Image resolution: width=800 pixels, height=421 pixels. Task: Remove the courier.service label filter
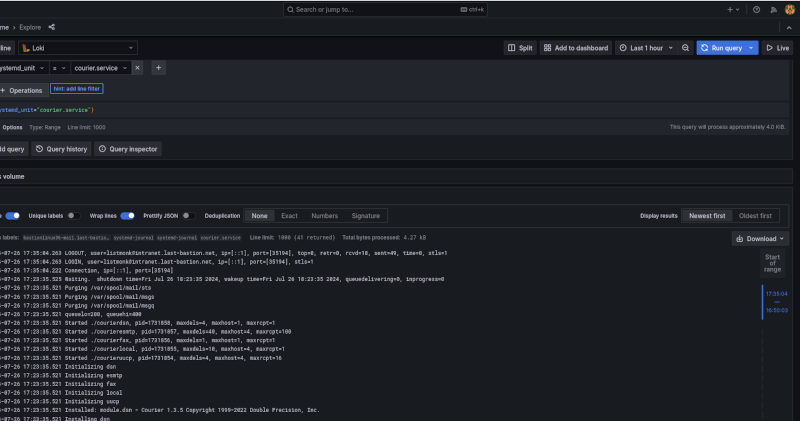click(x=138, y=68)
